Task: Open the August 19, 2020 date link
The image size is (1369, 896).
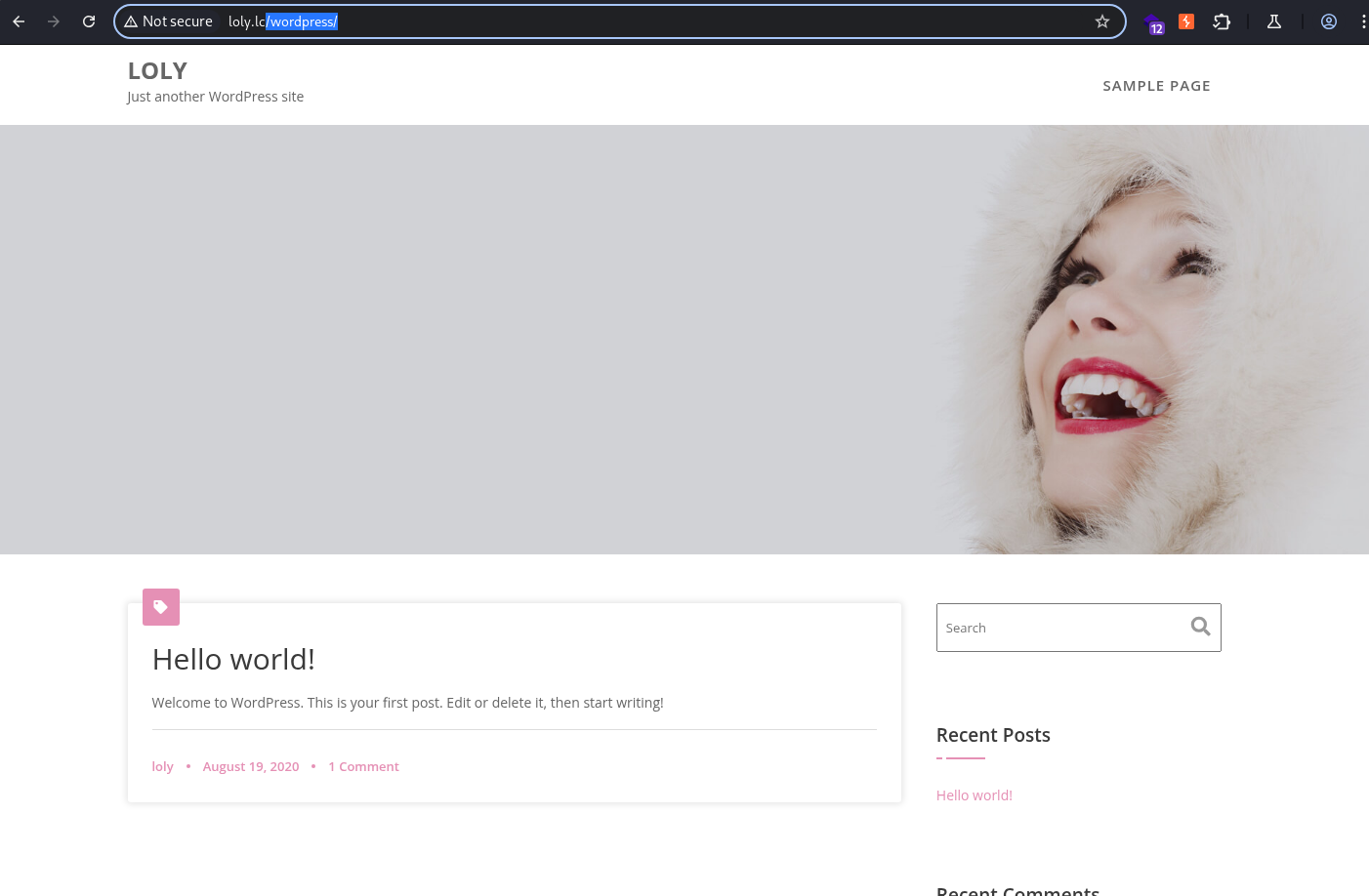Action: (251, 767)
